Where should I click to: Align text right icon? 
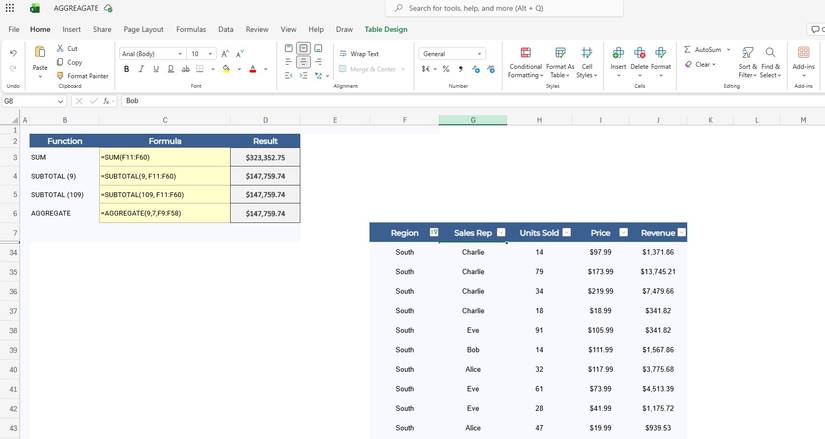point(318,62)
